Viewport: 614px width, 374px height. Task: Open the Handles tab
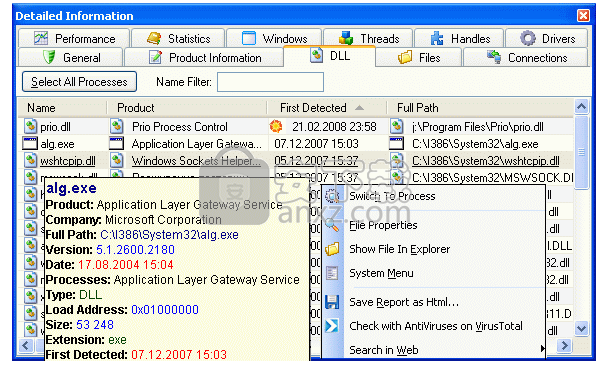tap(459, 38)
